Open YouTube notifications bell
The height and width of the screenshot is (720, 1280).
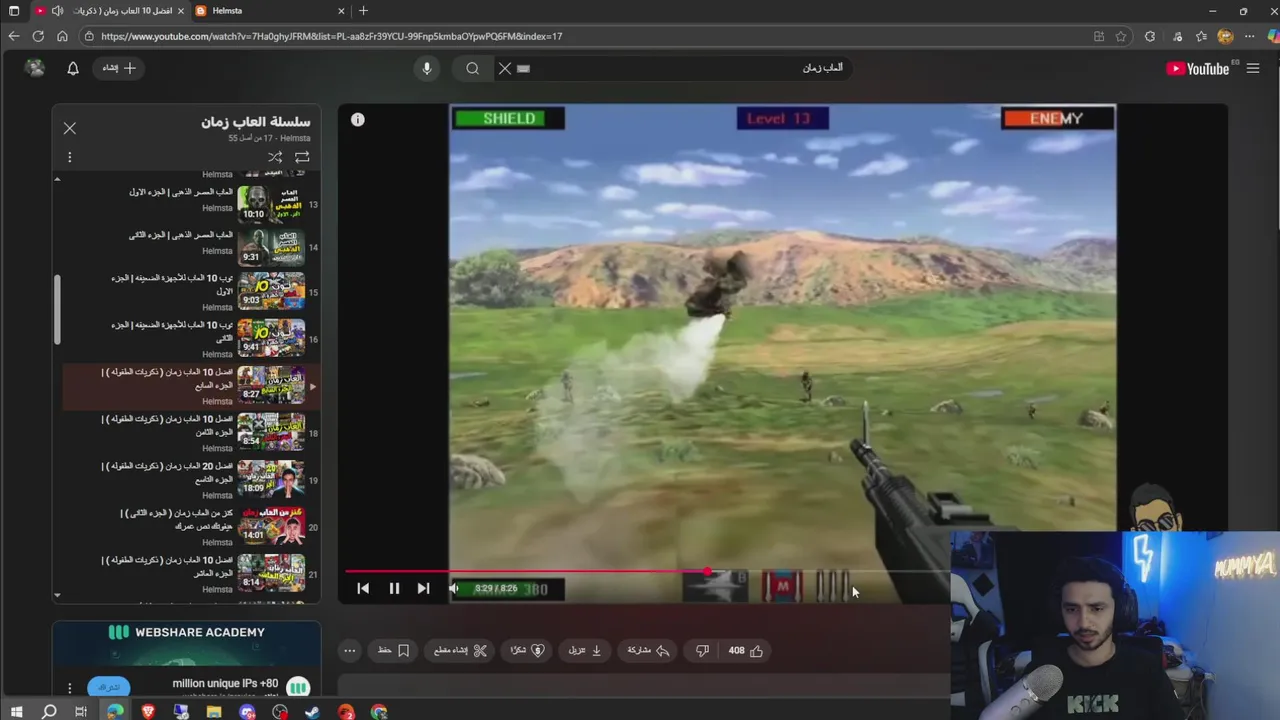tap(73, 68)
